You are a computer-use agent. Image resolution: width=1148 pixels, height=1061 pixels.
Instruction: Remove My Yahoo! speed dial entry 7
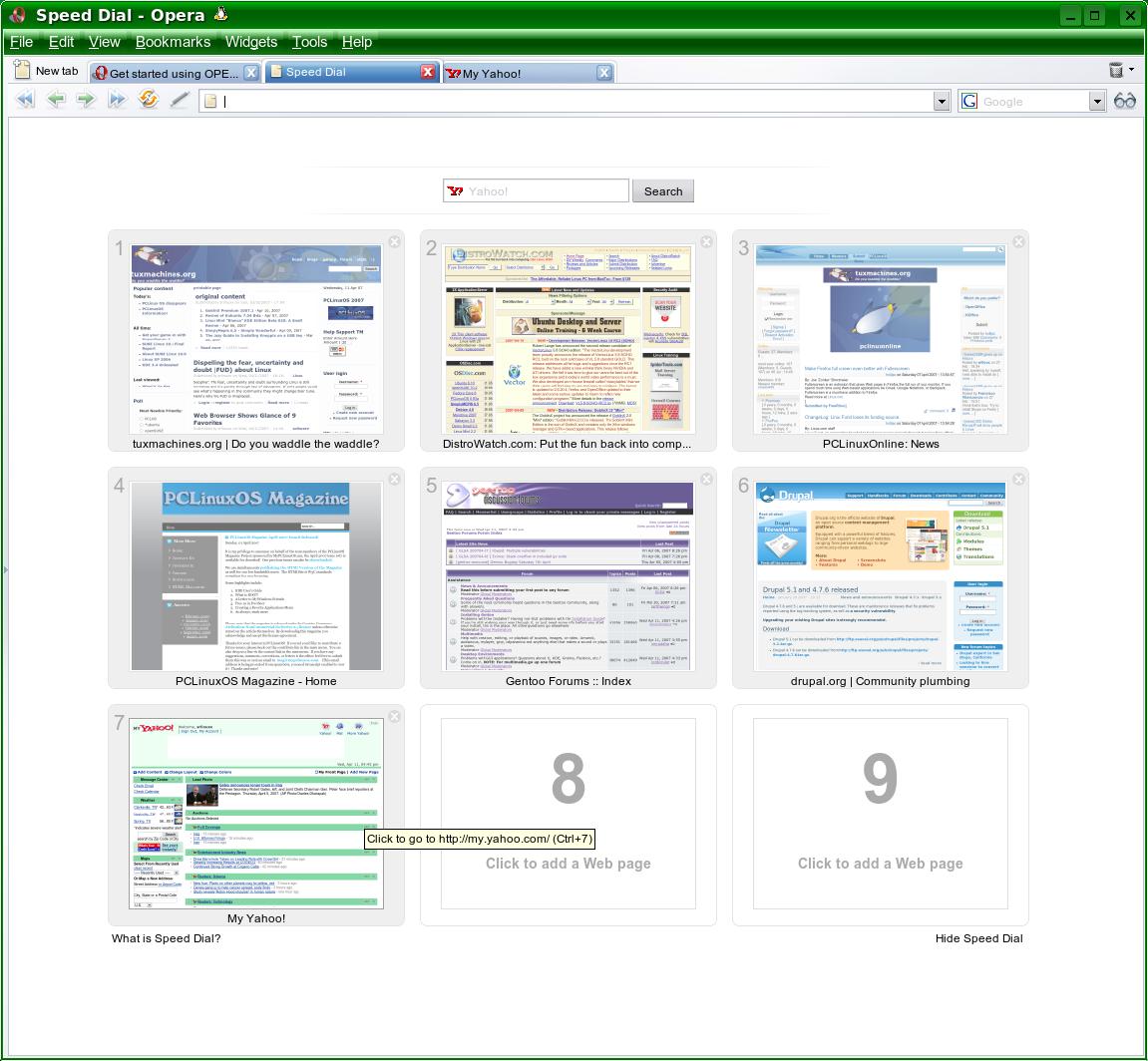395,716
